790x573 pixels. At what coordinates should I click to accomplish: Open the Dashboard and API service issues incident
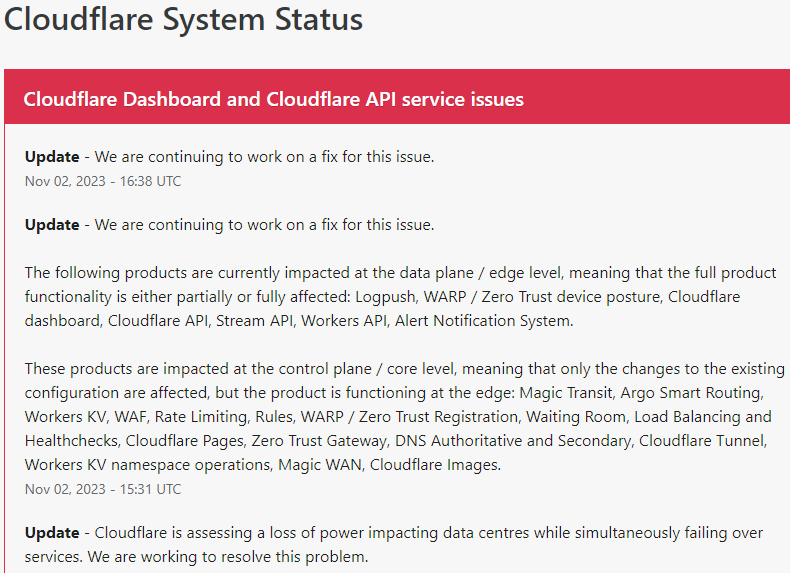coord(273,99)
